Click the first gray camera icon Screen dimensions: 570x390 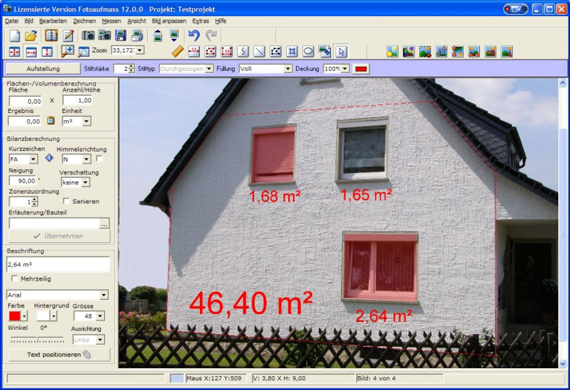click(88, 36)
